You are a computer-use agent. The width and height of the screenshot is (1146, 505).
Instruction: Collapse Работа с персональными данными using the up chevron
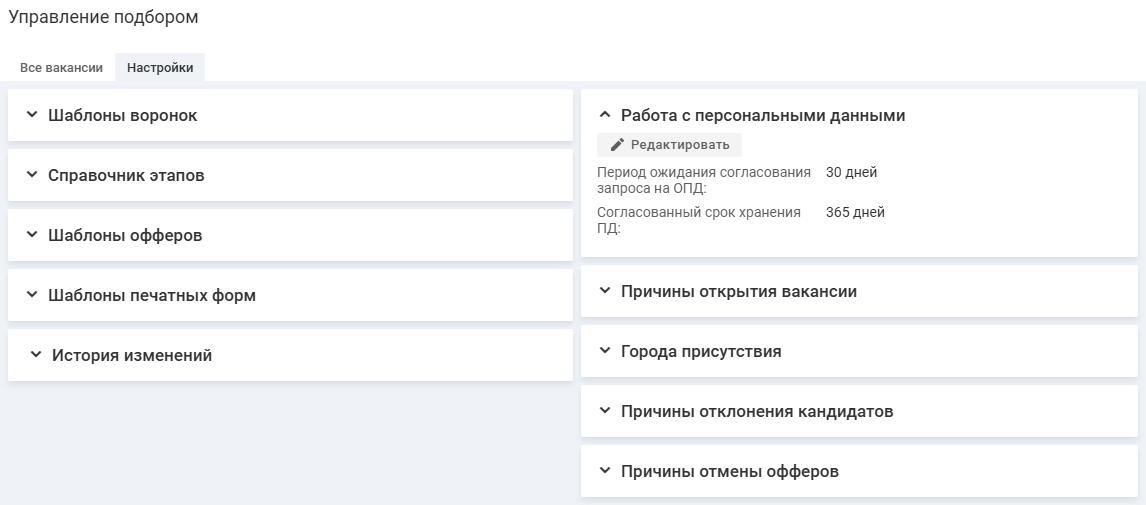(604, 115)
